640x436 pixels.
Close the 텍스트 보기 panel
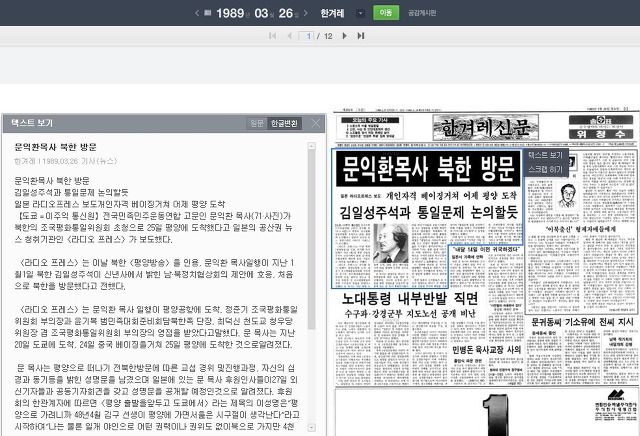(x=316, y=123)
